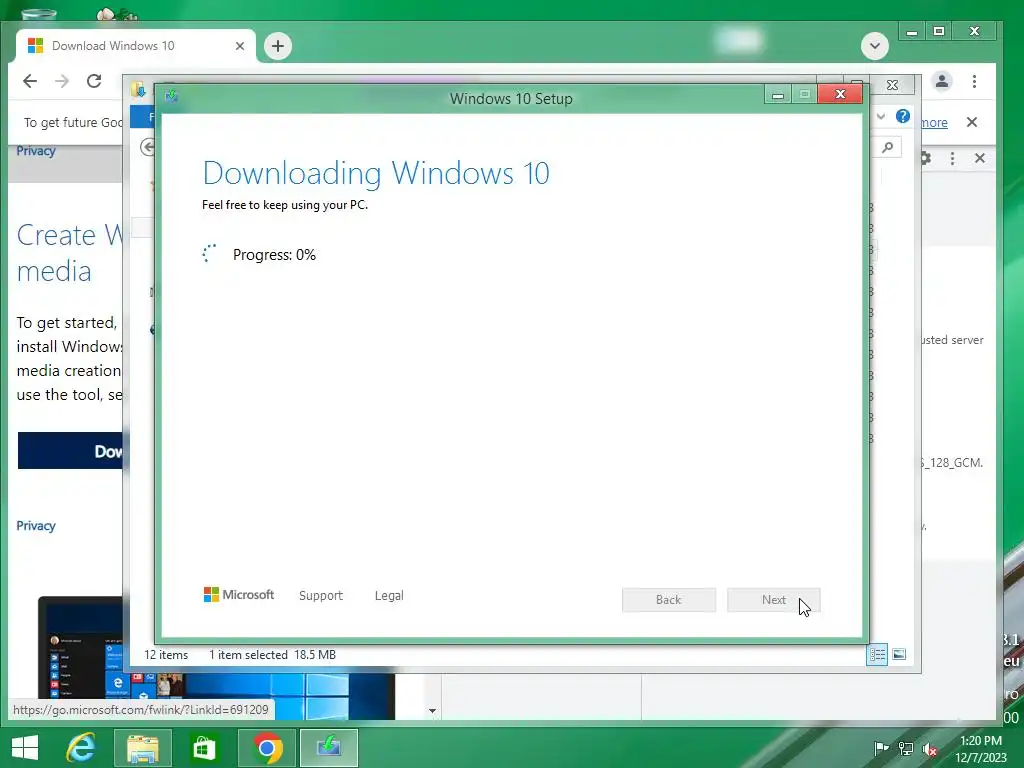Click the Windows 10 laptop image
The height and width of the screenshot is (768, 1024).
pos(216,657)
